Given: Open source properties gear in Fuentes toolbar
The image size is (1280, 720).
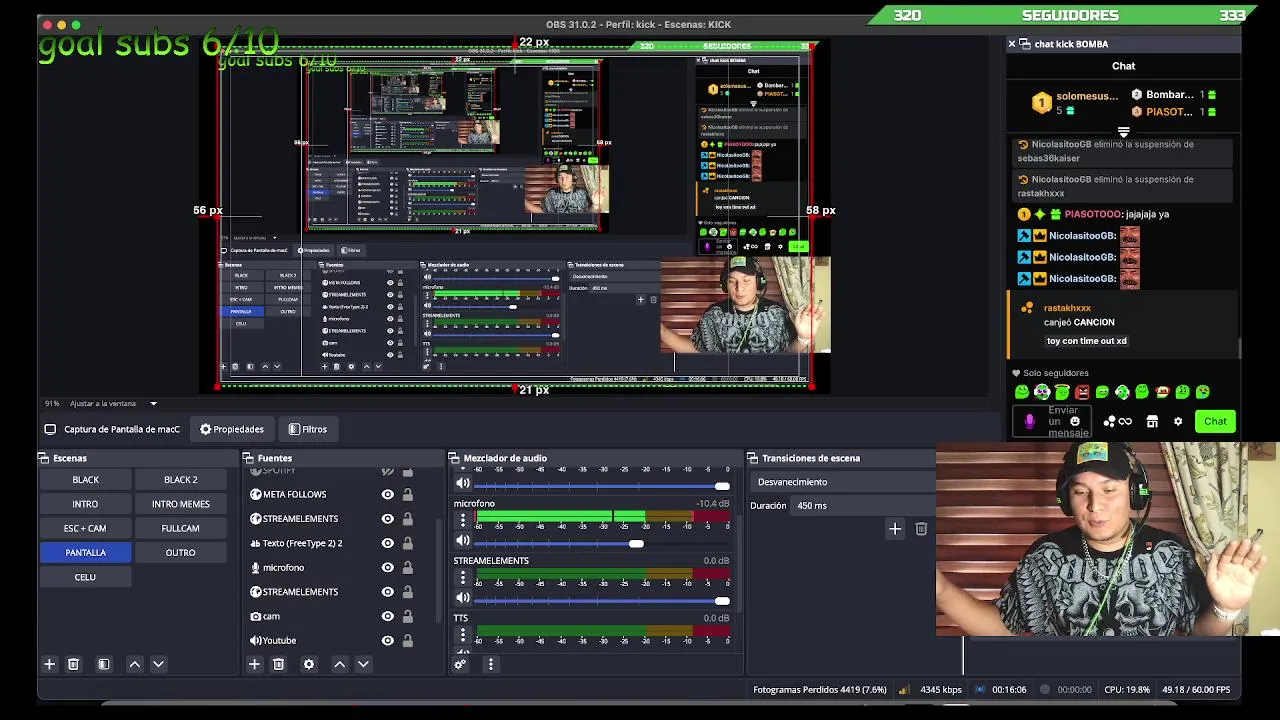Looking at the screenshot, I should pyautogui.click(x=308, y=664).
